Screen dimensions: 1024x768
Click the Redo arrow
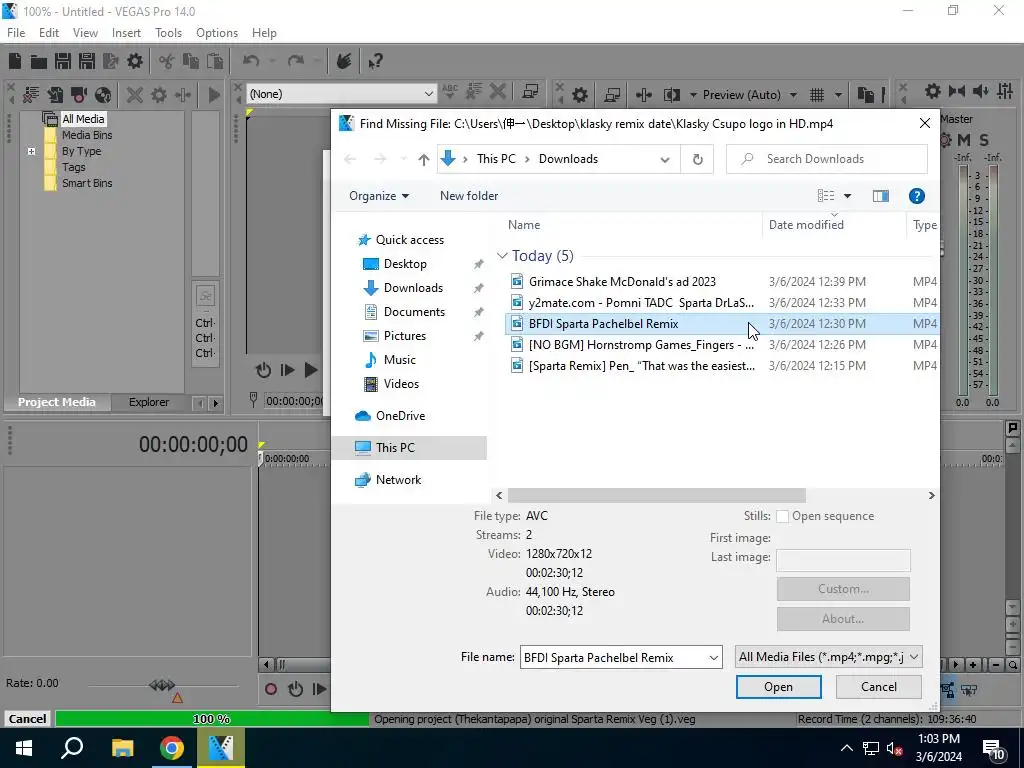click(x=296, y=61)
